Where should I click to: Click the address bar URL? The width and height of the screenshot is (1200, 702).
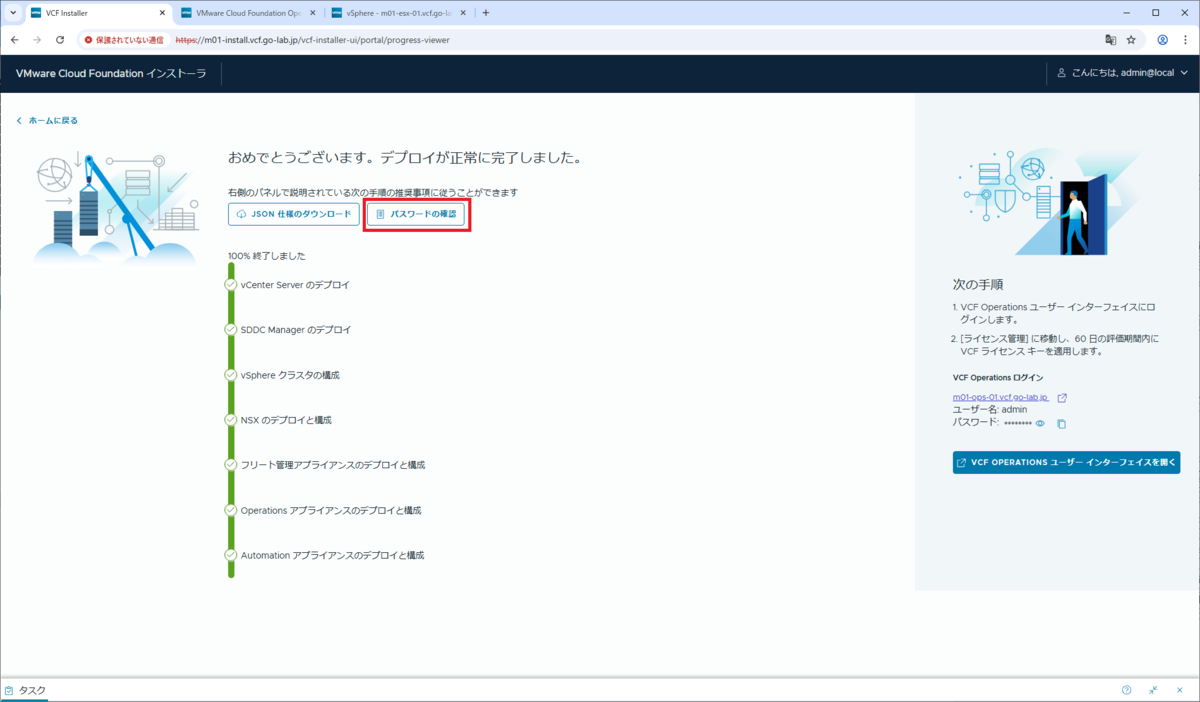pos(315,40)
